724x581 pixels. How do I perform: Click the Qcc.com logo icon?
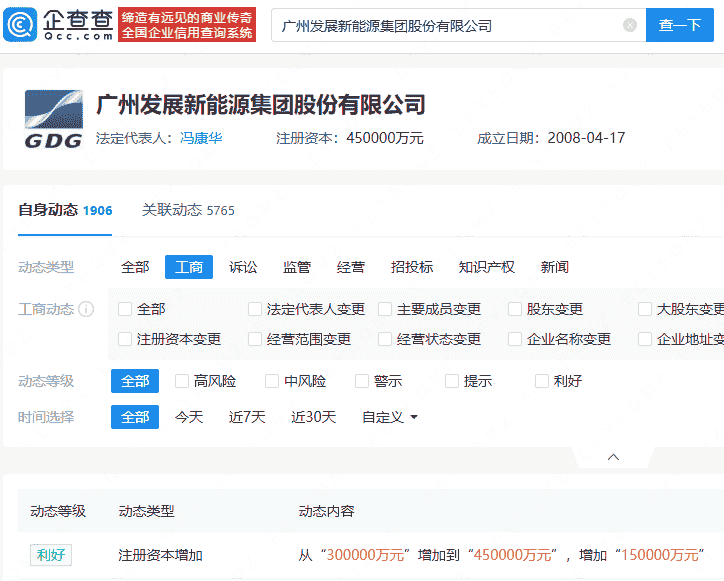[x=23, y=24]
